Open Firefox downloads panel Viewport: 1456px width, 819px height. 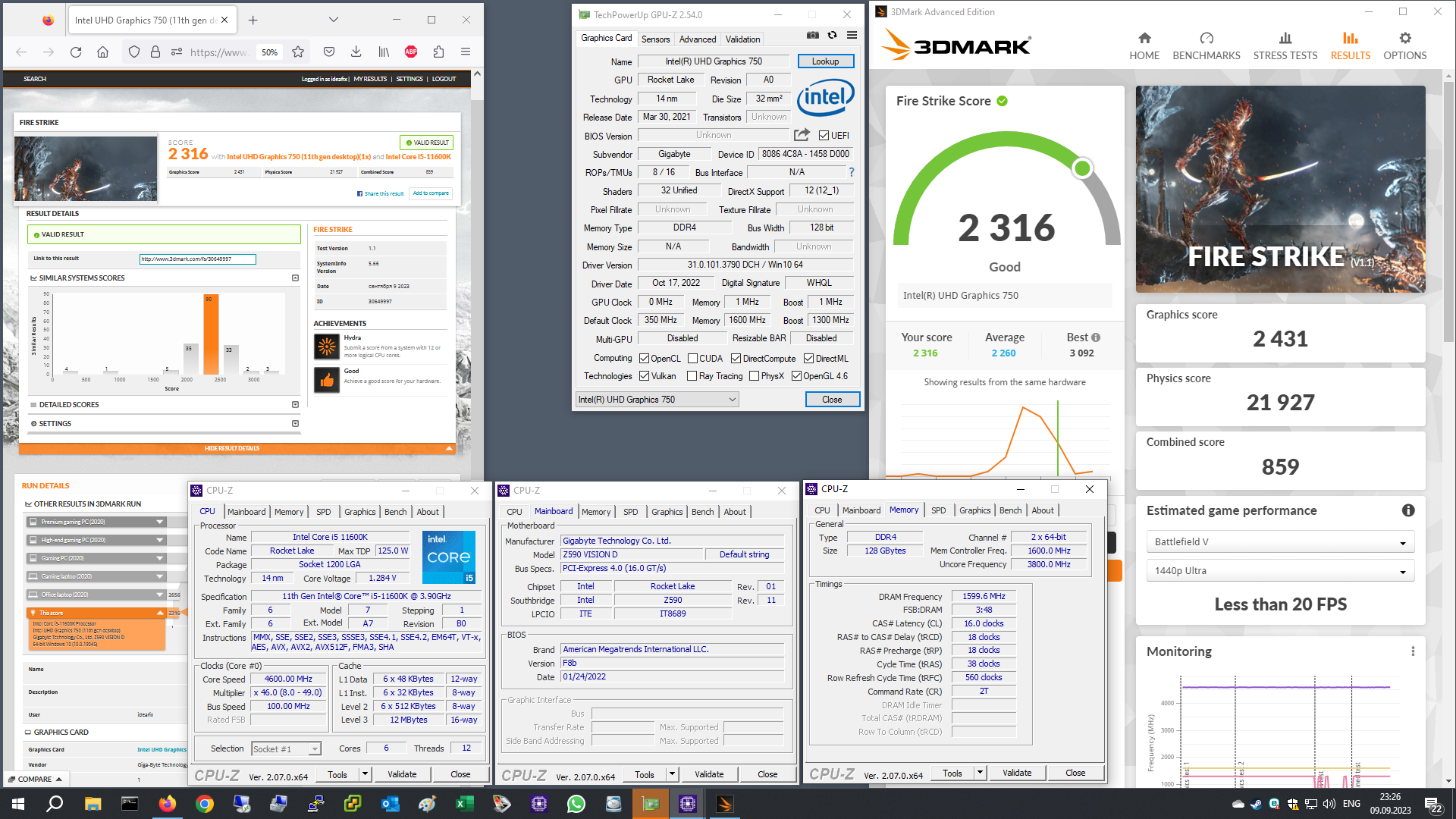click(x=356, y=52)
